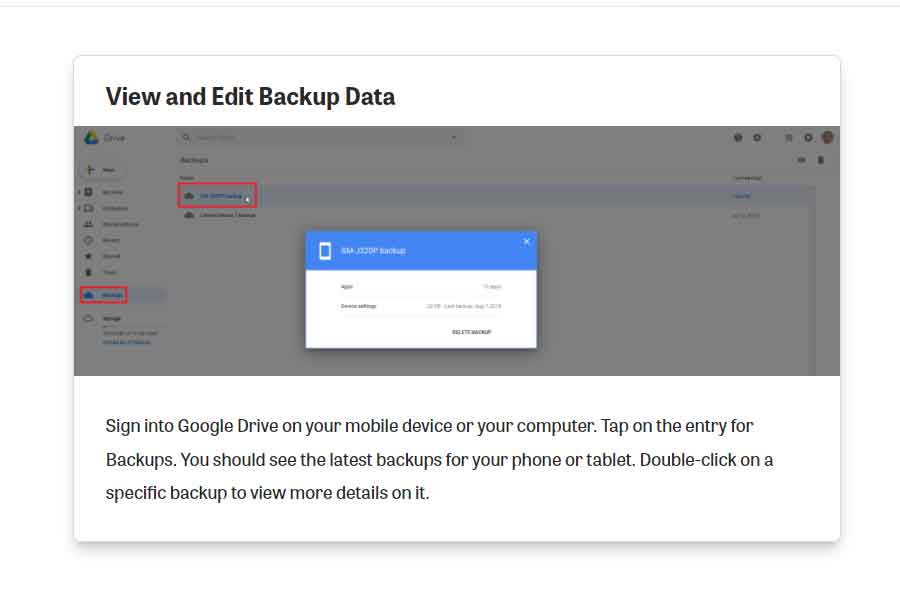The image size is (900, 600).
Task: Open My Drive in the sidebar
Action: 111,192
